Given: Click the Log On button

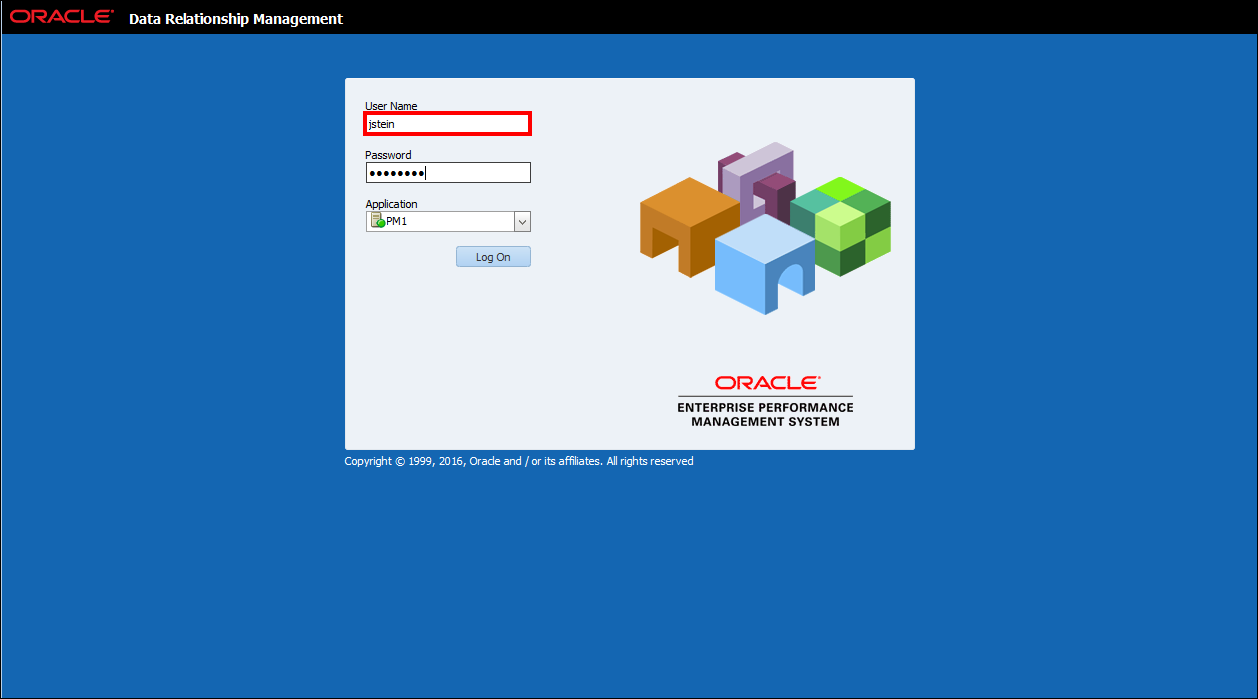Looking at the screenshot, I should (493, 257).
